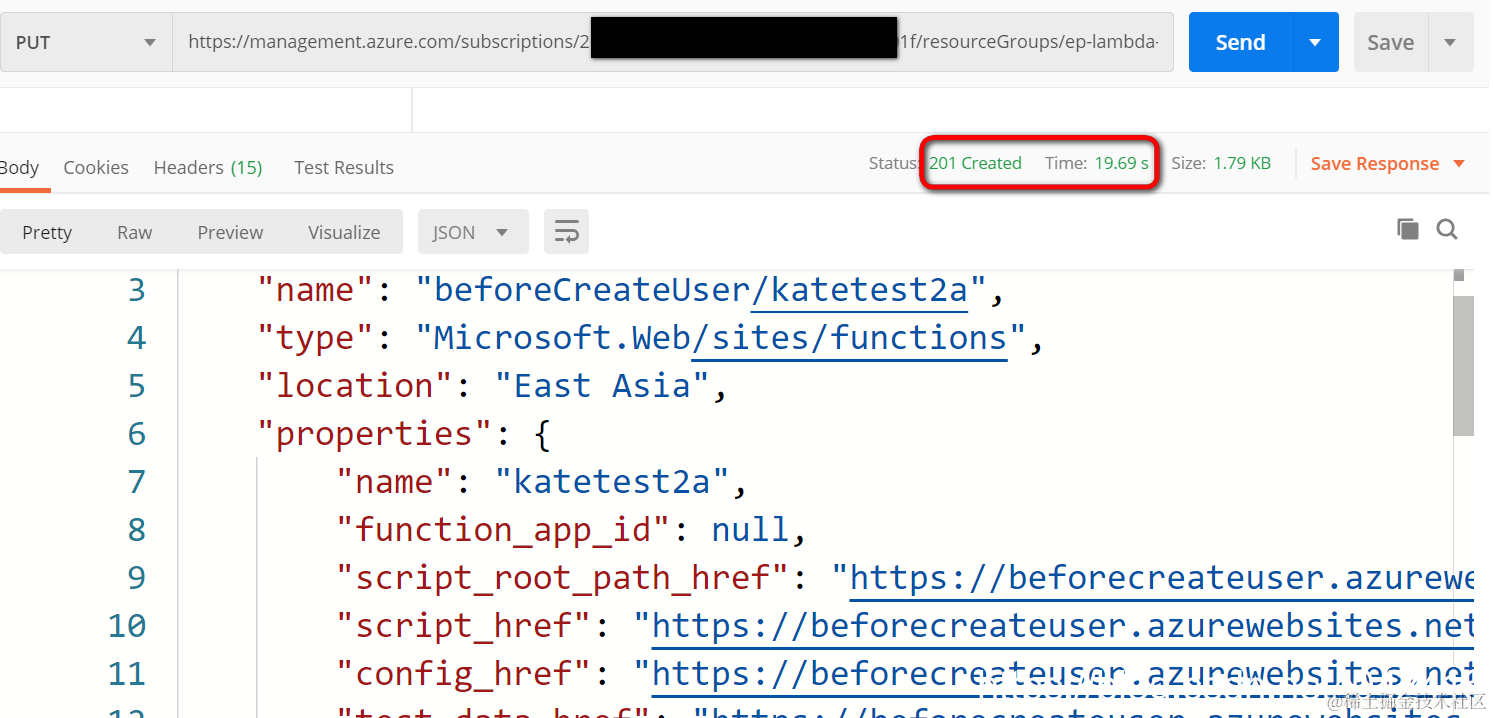This screenshot has width=1493, height=718.
Task: Click the "location" key on line 5
Action: 354,386
